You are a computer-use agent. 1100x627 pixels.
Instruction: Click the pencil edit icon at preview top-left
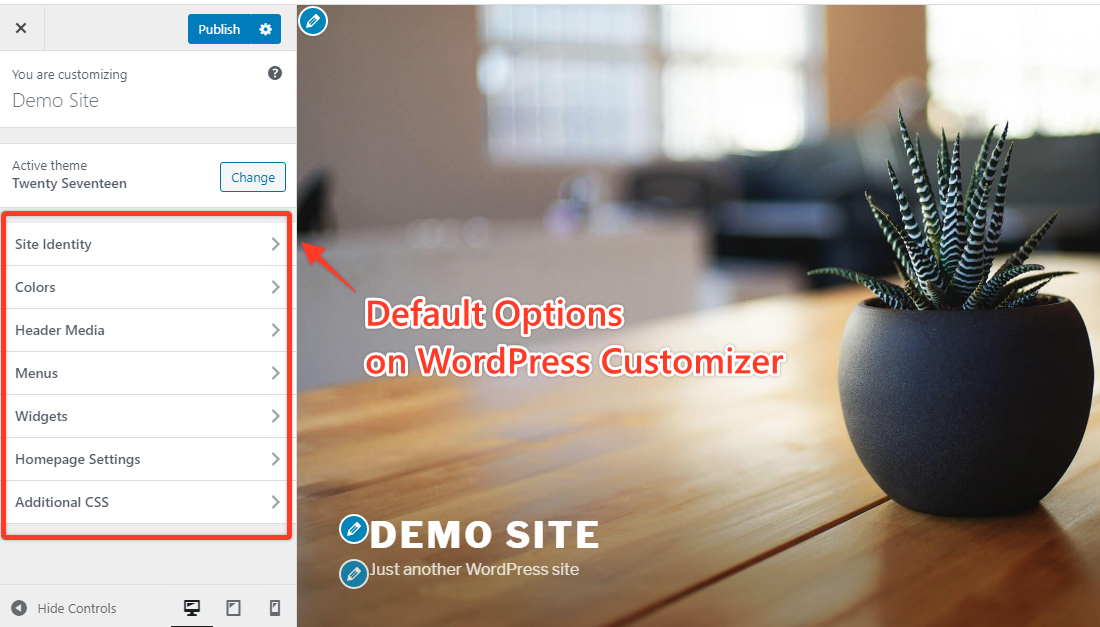coord(313,21)
